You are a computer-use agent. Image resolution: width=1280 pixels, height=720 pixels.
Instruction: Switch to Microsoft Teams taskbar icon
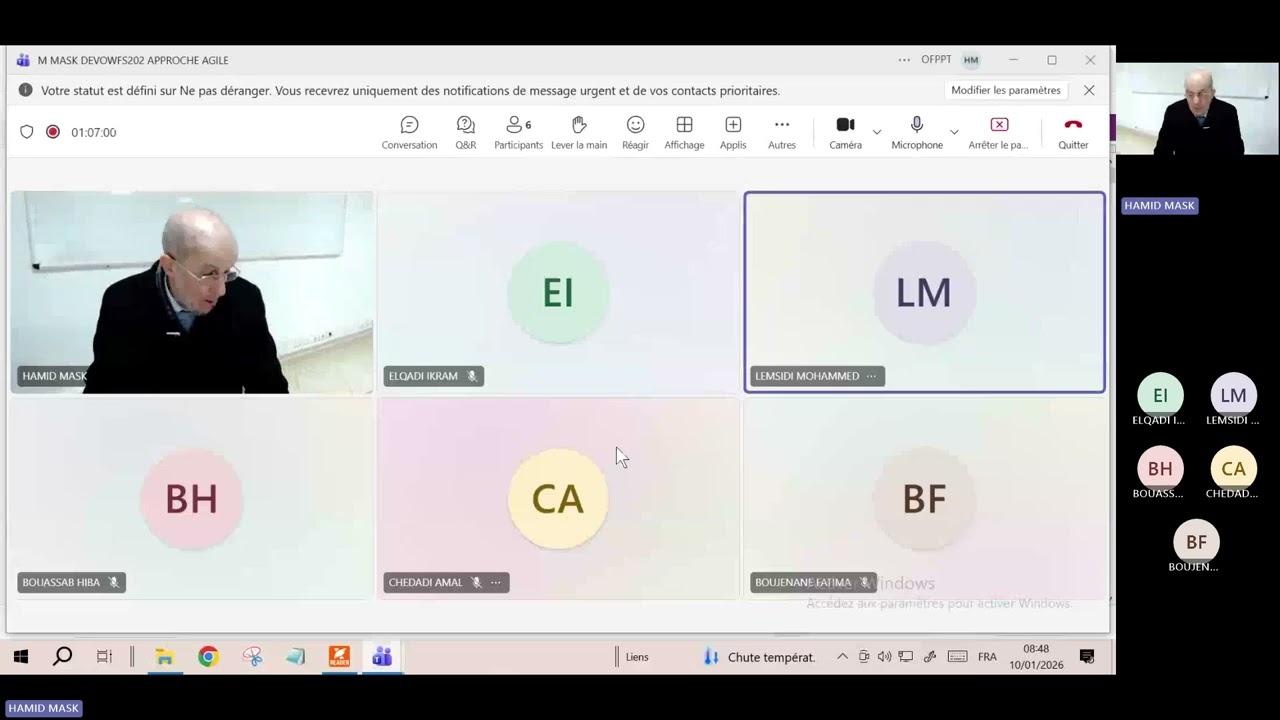tap(382, 657)
